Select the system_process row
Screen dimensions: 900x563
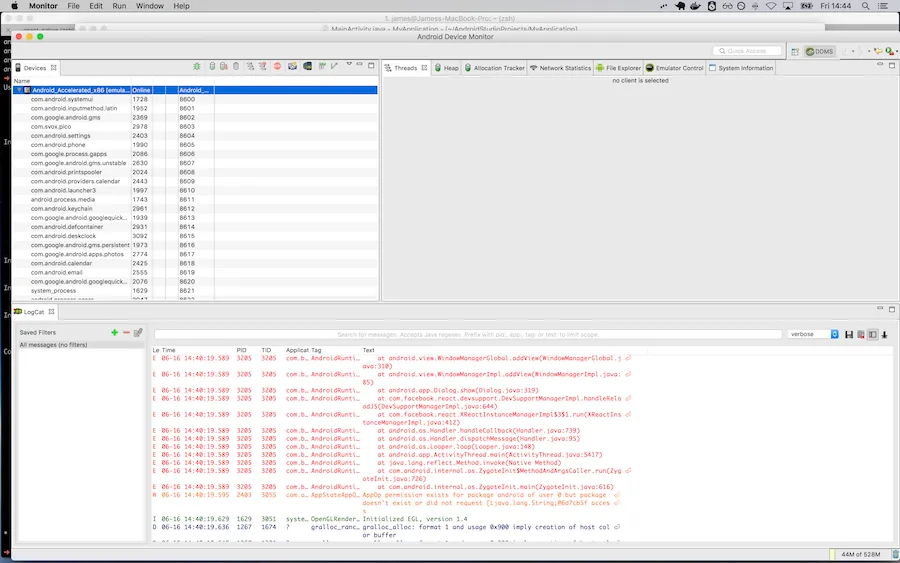195,291
